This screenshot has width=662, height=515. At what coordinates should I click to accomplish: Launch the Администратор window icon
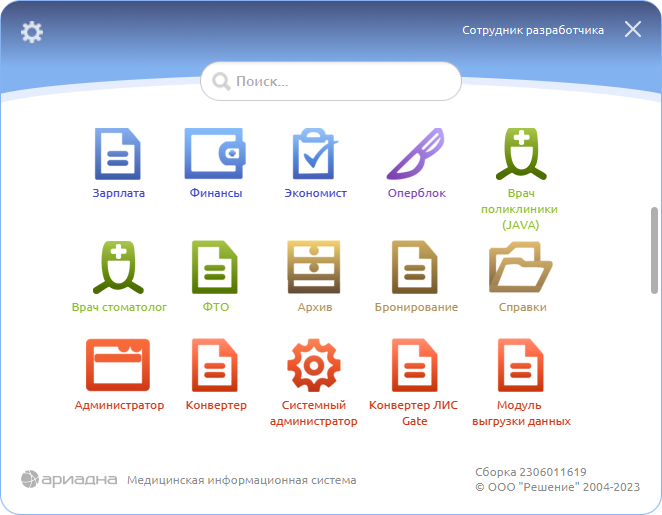(x=118, y=365)
